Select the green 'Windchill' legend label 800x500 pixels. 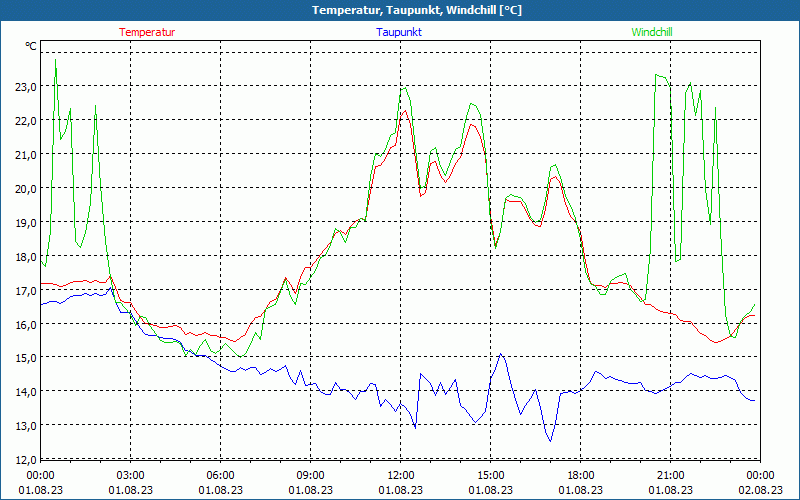tap(652, 32)
